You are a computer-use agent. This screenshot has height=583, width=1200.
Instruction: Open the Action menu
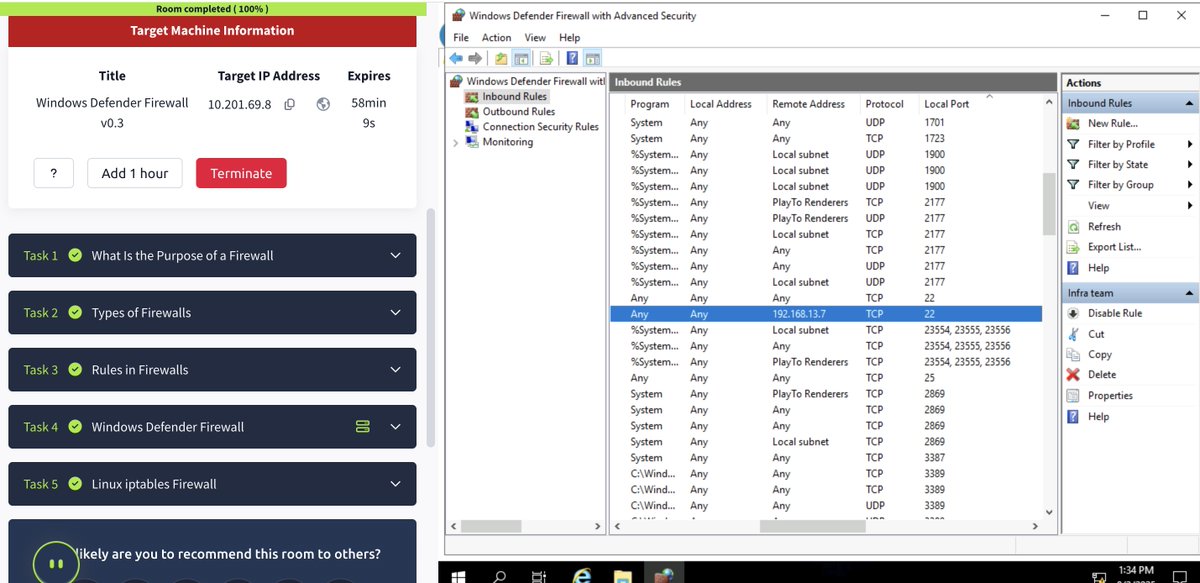(496, 37)
